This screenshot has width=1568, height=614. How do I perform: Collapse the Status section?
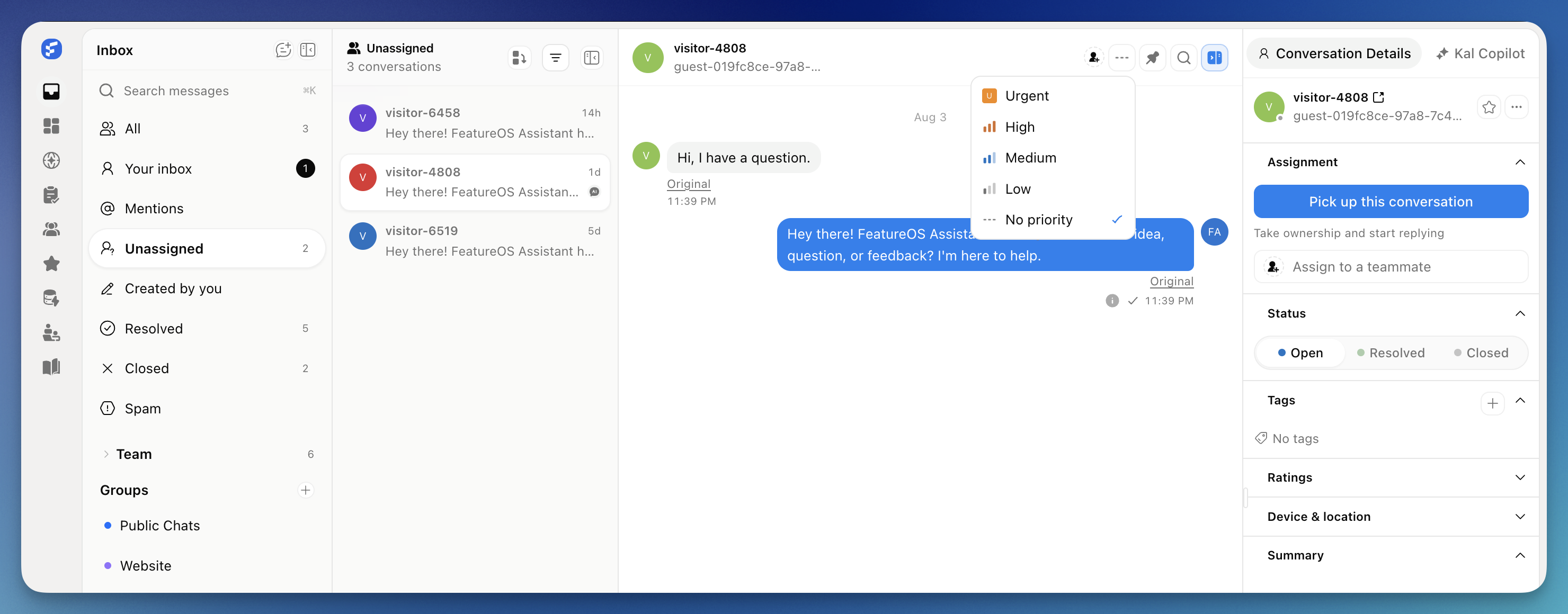[x=1520, y=314]
